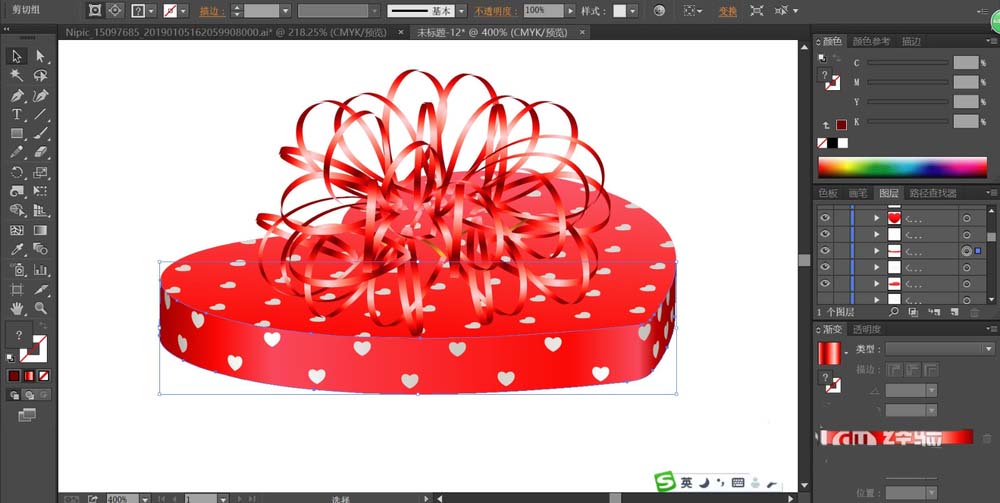Screen dimensions: 1000x503
Task: Select the Pencil tool
Action: tap(17, 153)
